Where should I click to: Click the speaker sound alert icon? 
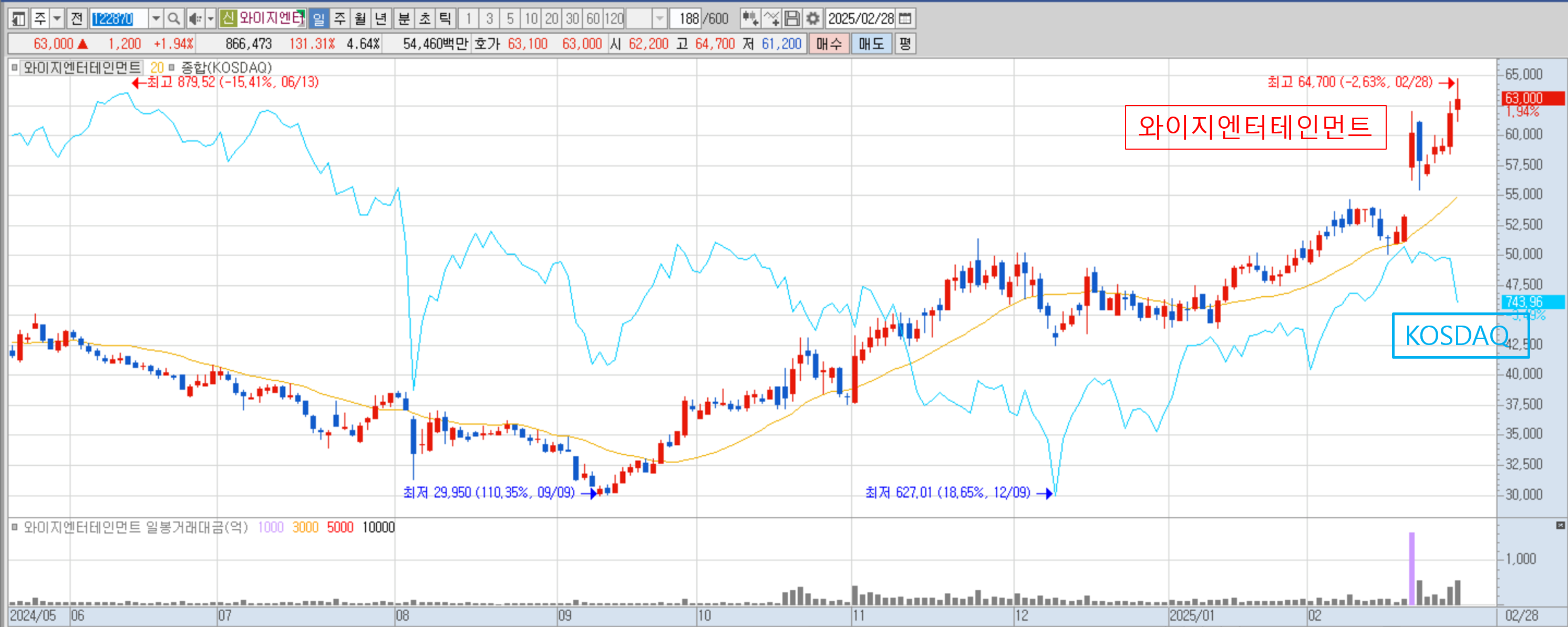[195, 19]
